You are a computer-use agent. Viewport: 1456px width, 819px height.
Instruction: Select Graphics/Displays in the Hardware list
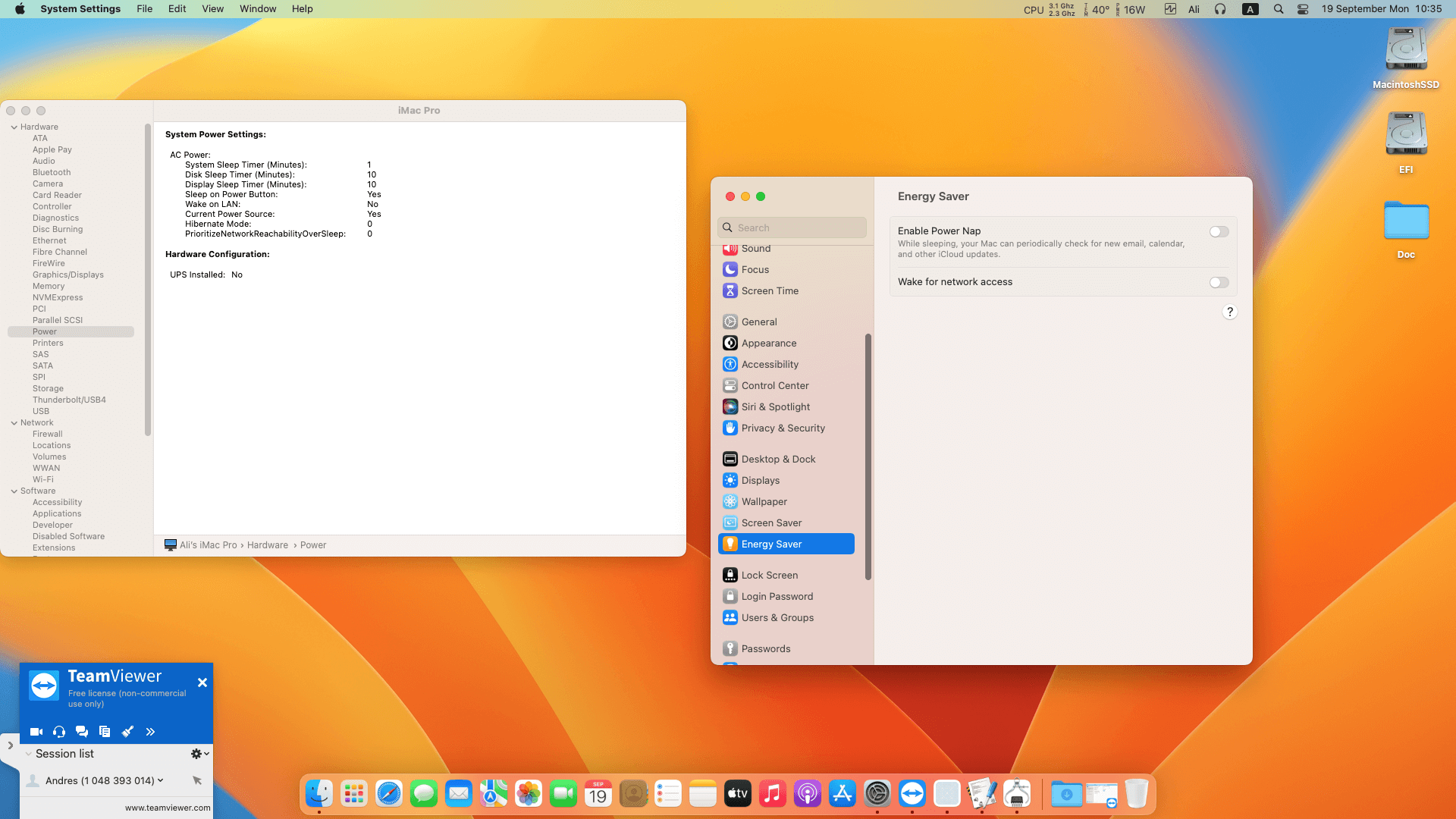coord(68,275)
